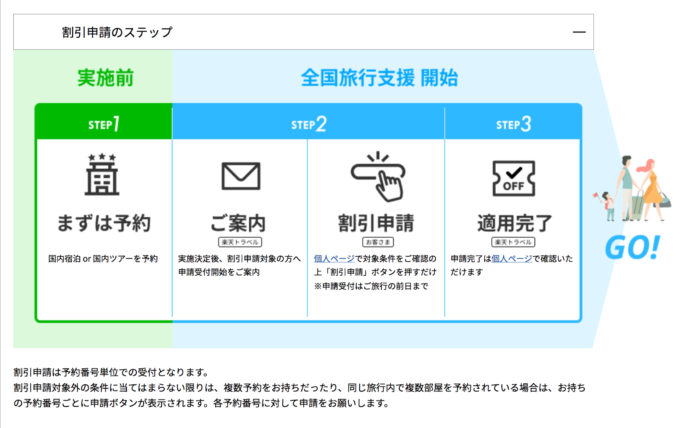The height and width of the screenshot is (428, 700).
Task: Click the green STEP1 header
Action: click(x=104, y=122)
